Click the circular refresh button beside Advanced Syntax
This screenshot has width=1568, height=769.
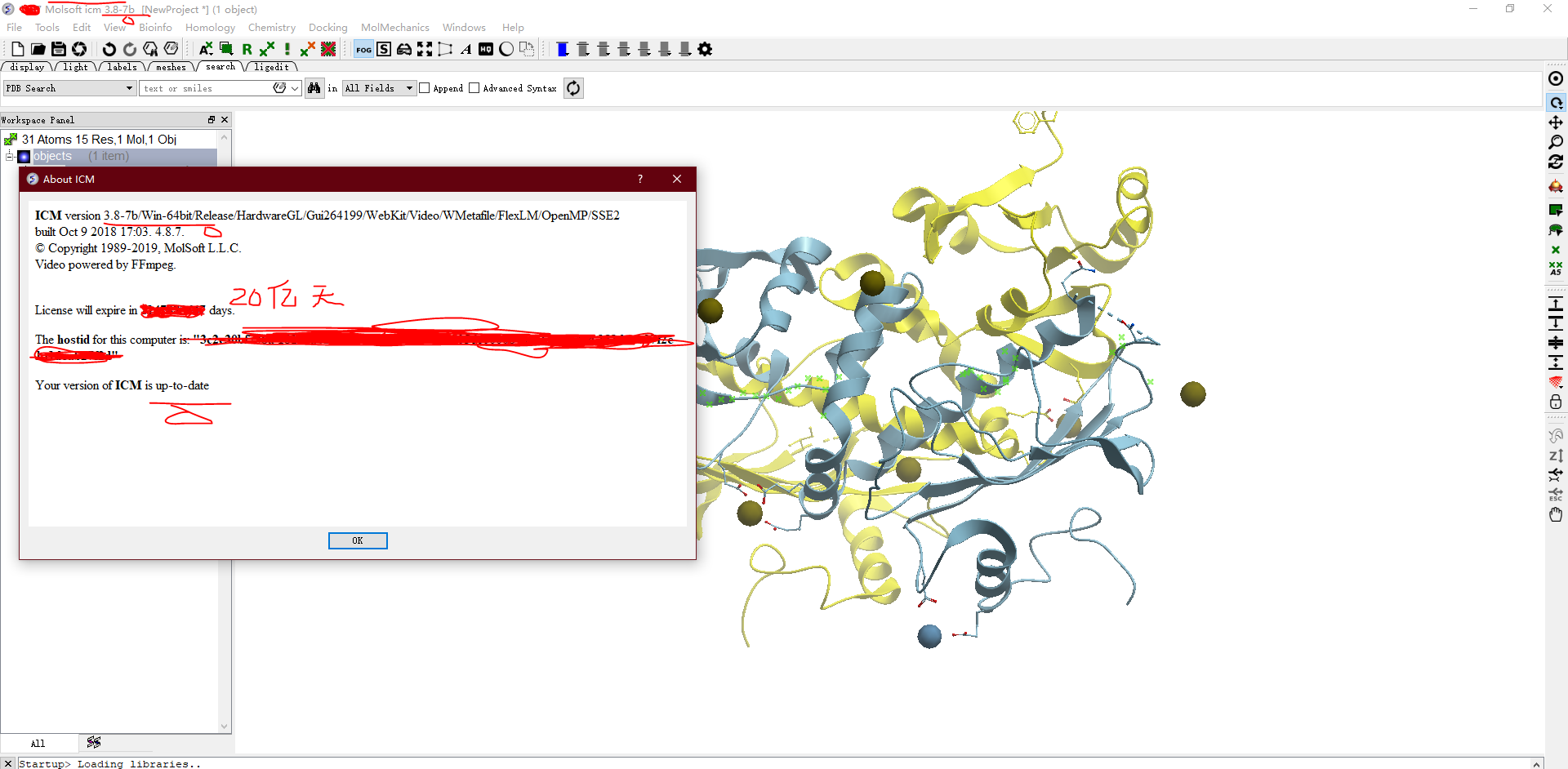pyautogui.click(x=574, y=88)
